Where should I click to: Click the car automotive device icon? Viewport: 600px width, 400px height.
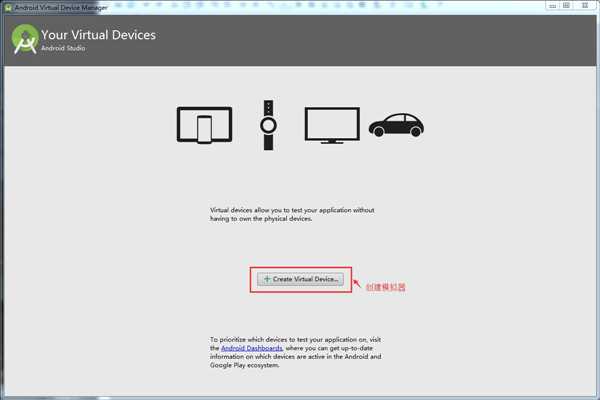pos(396,125)
